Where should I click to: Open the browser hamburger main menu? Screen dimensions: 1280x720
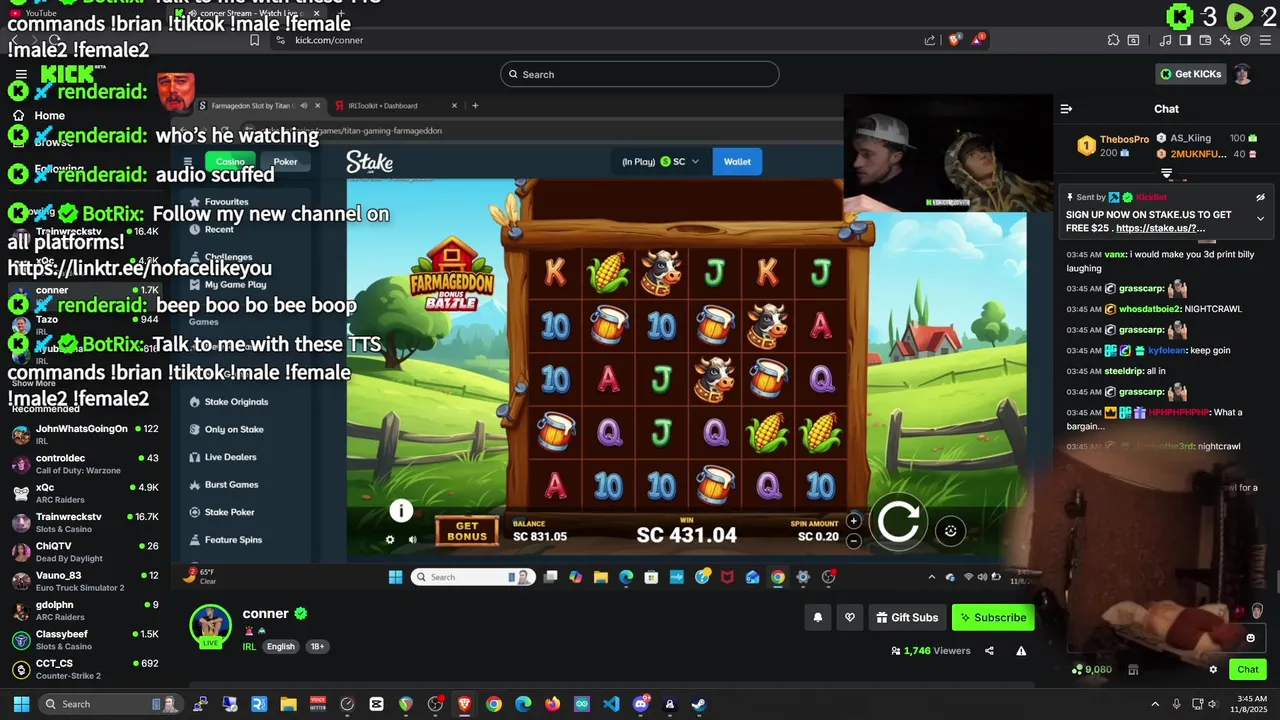point(1265,40)
